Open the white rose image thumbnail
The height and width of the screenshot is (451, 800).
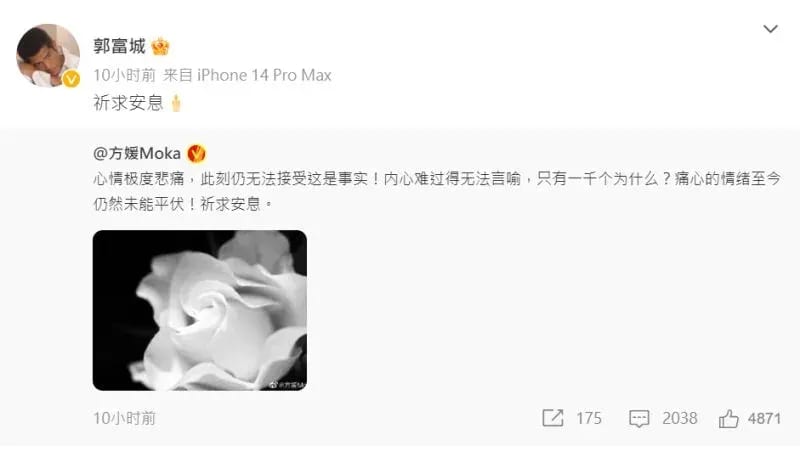200,310
